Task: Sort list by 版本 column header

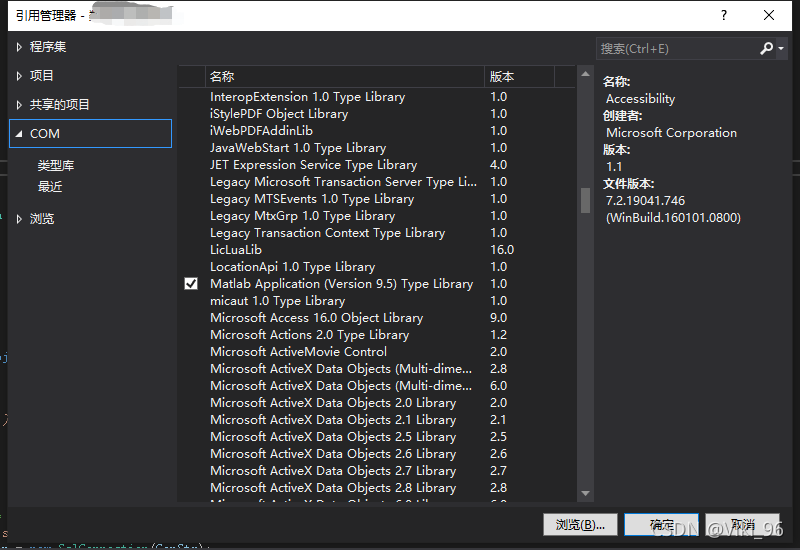Action: (x=501, y=76)
